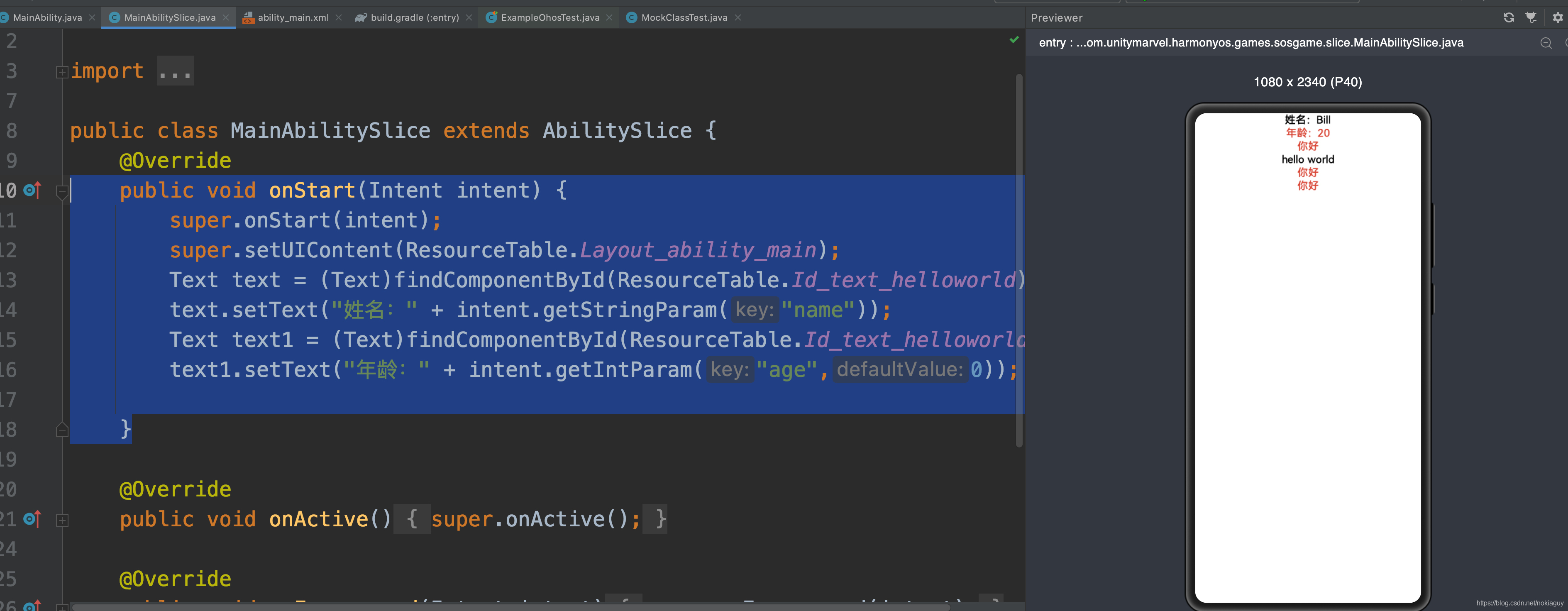
Task: Close the MainAbility.java tab
Action: pyautogui.click(x=92, y=18)
